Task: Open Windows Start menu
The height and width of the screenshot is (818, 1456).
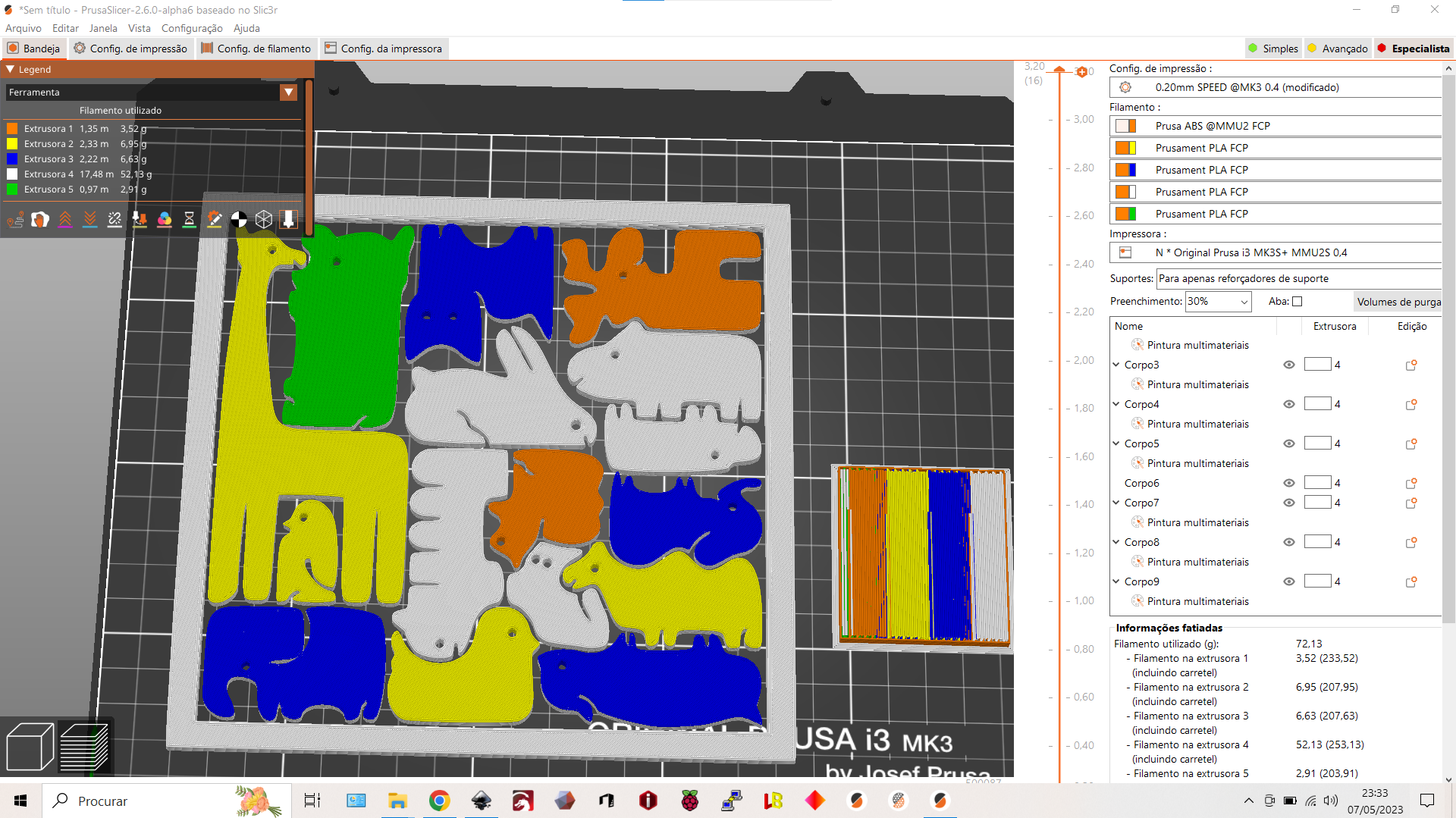Action: pos(20,801)
